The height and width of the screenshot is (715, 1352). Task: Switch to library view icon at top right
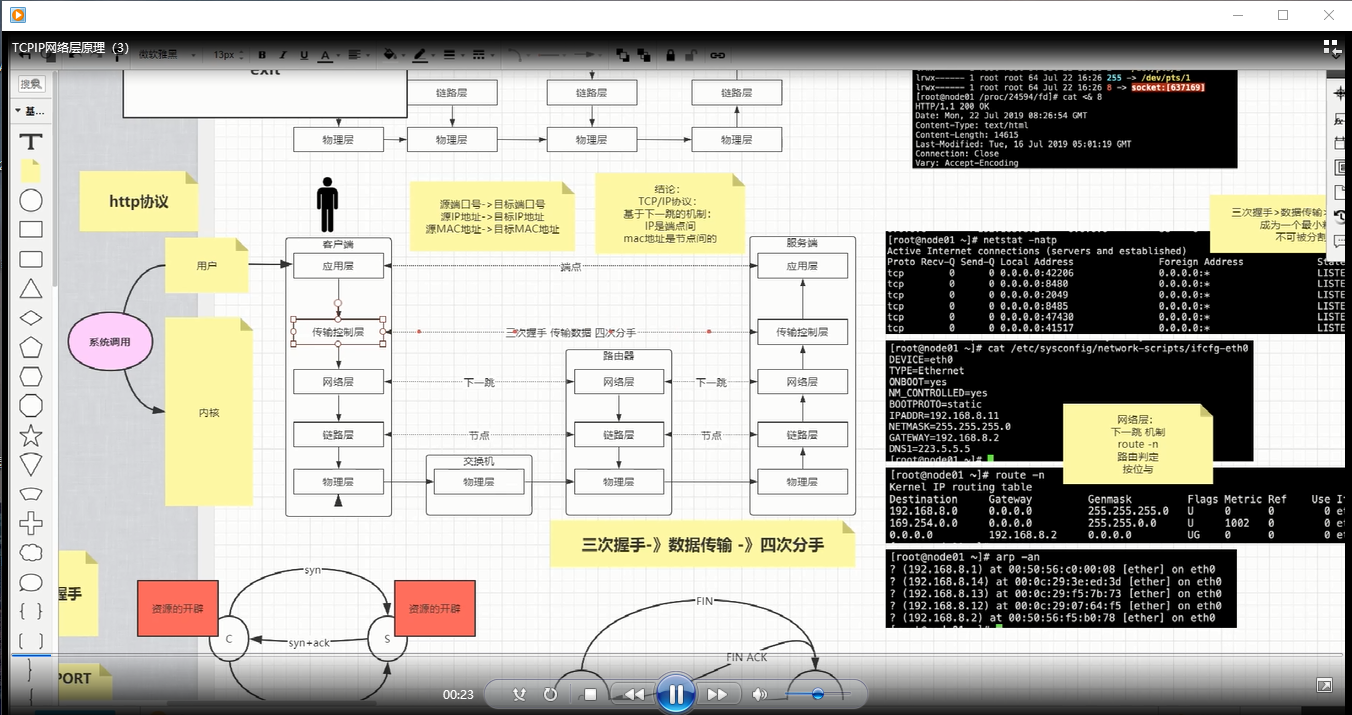tap(1331, 47)
